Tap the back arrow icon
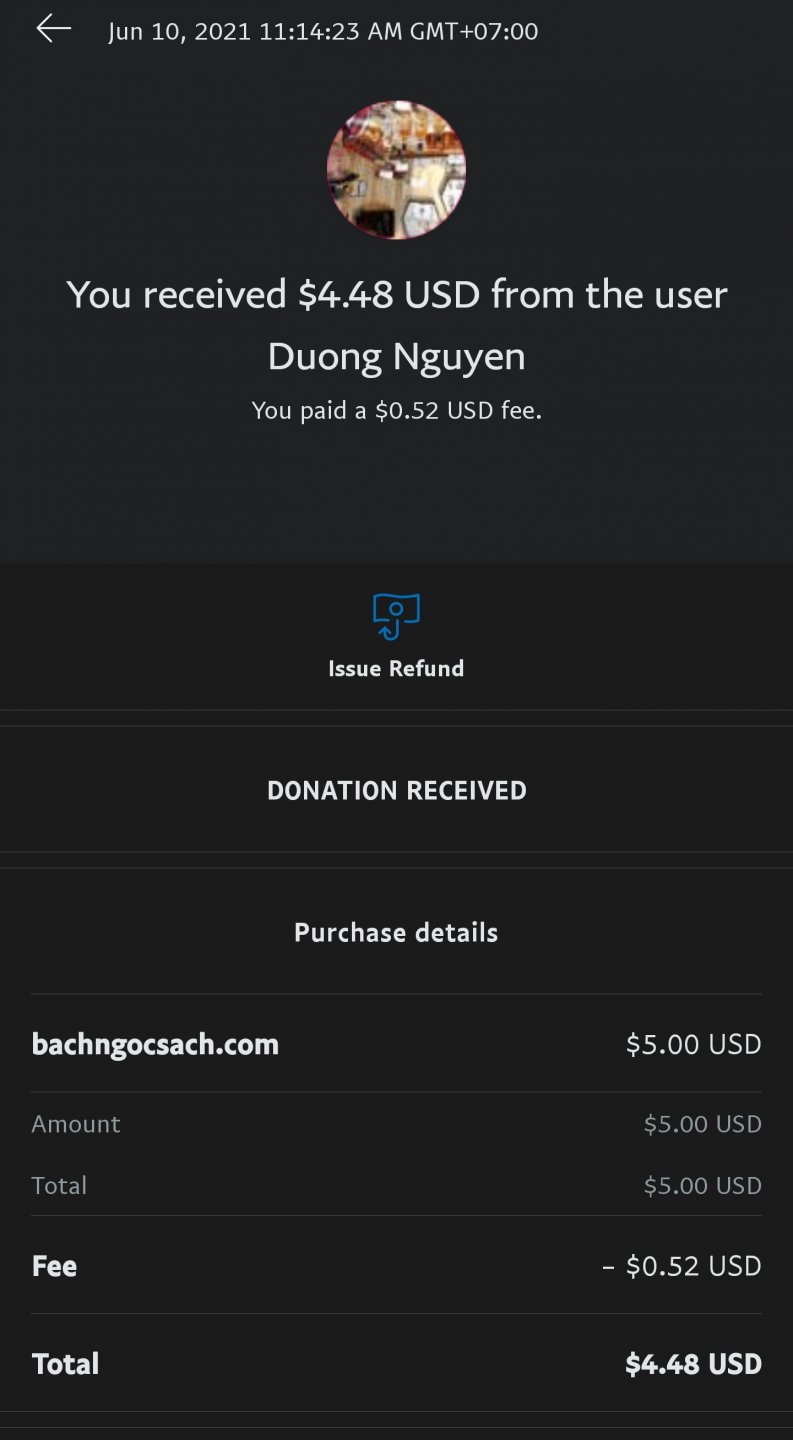This screenshot has height=1440, width=793. tap(54, 29)
